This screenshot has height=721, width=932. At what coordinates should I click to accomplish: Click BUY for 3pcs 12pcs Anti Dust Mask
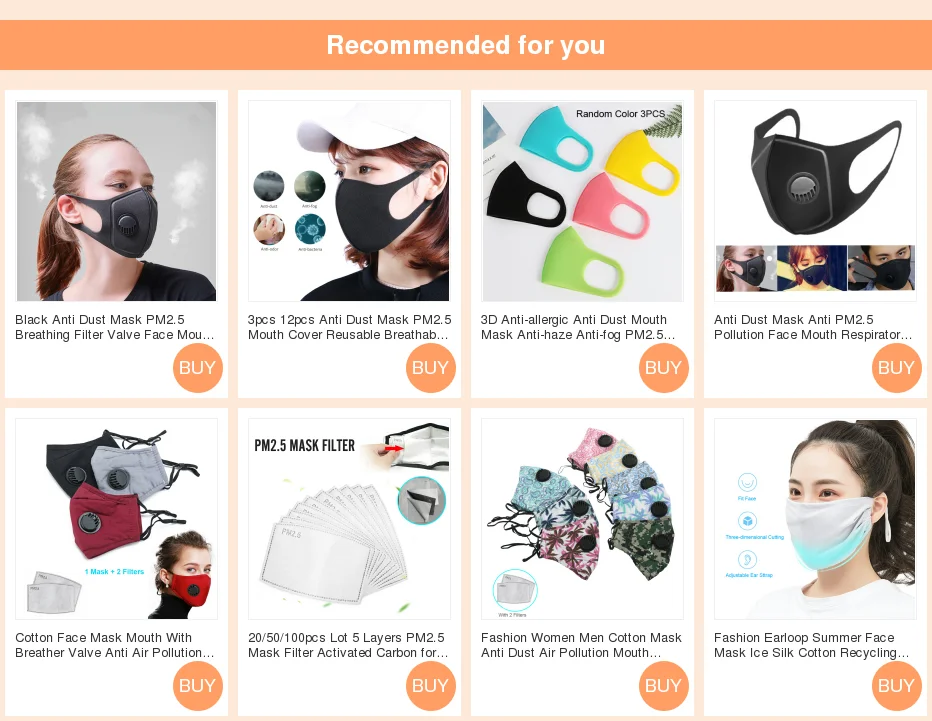point(430,367)
